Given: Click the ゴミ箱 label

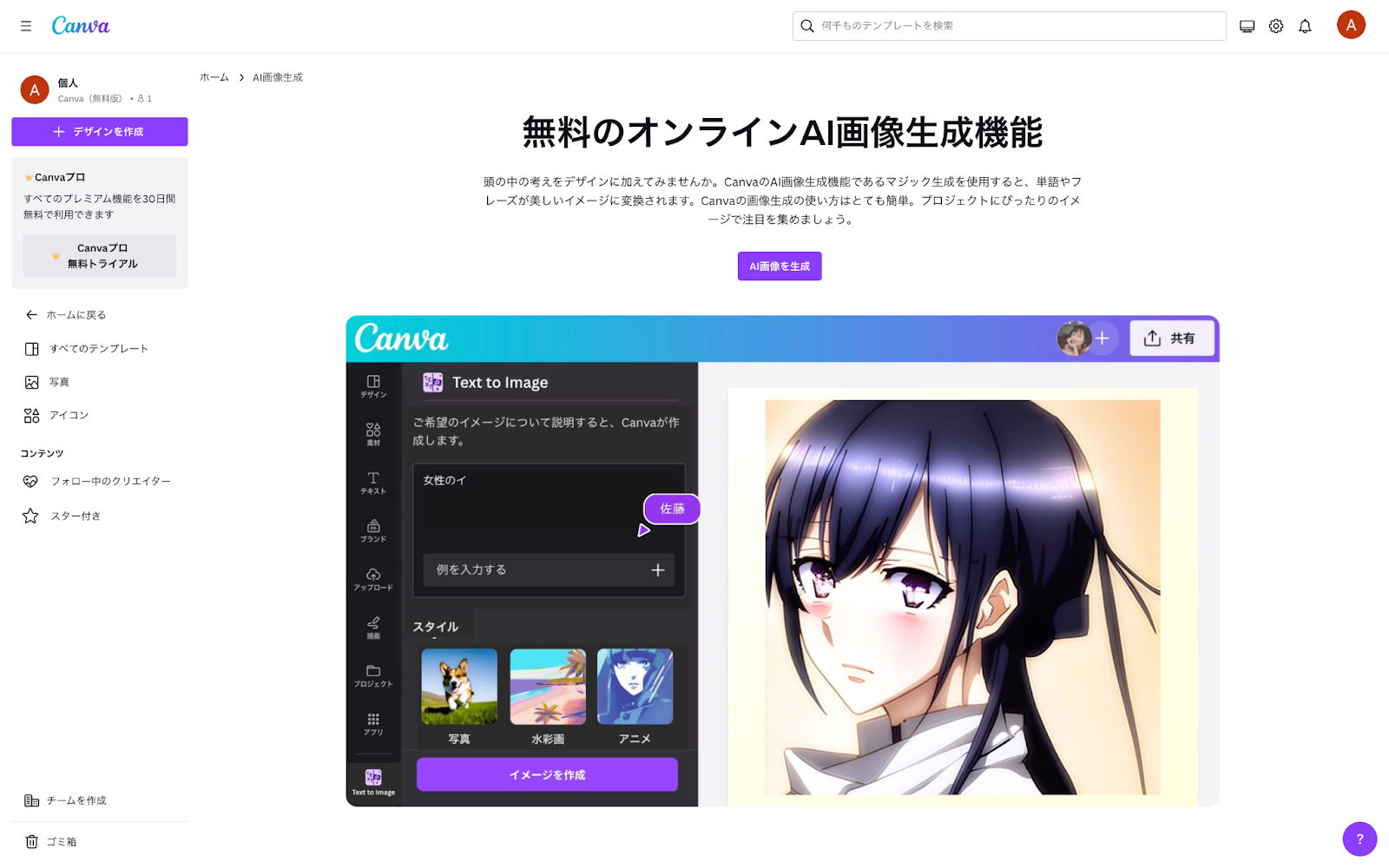Looking at the screenshot, I should (x=62, y=842).
